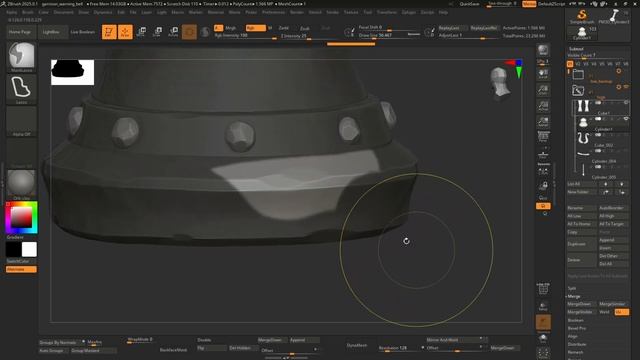Open the Help menu
Screen dimensions: 640x360
(443, 12)
